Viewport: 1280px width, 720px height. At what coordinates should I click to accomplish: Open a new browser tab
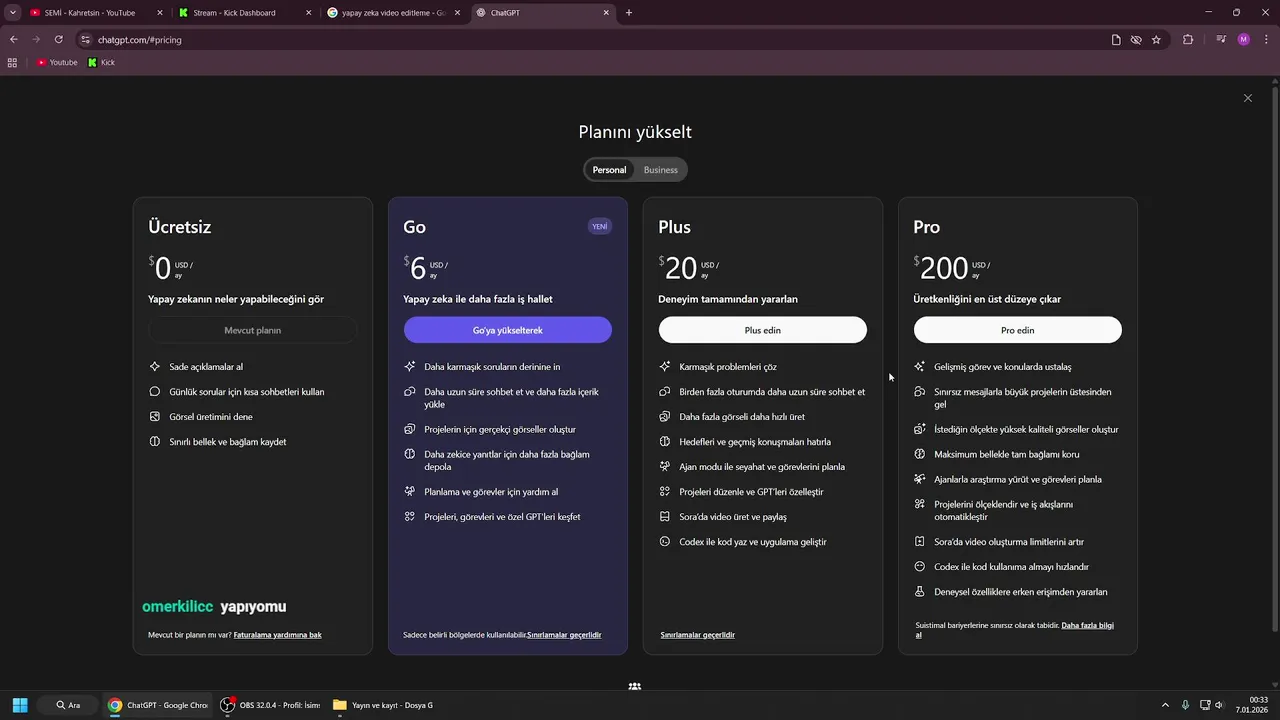pyautogui.click(x=629, y=13)
